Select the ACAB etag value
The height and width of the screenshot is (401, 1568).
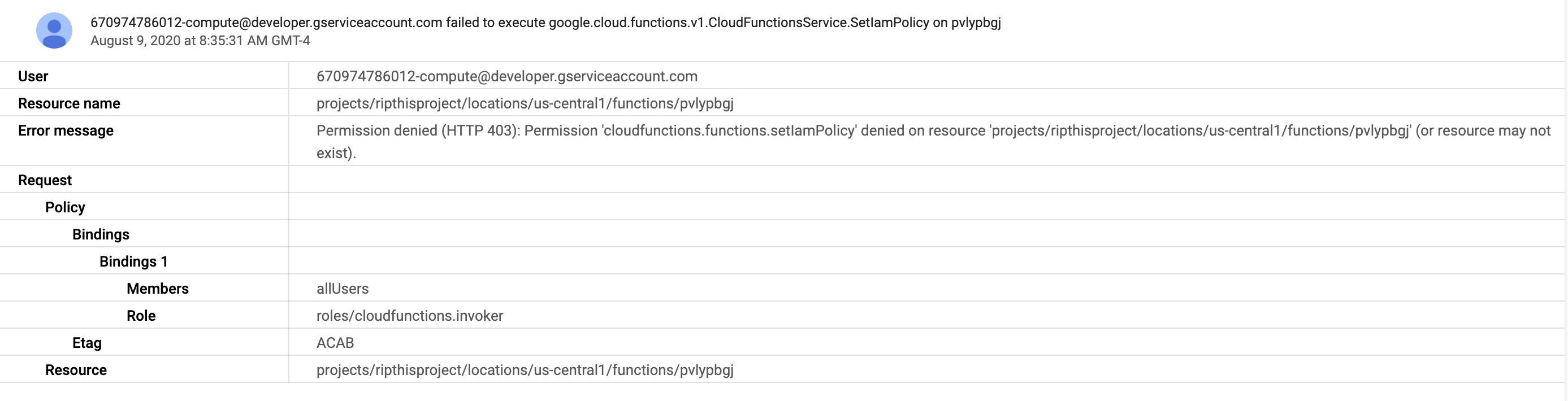335,343
